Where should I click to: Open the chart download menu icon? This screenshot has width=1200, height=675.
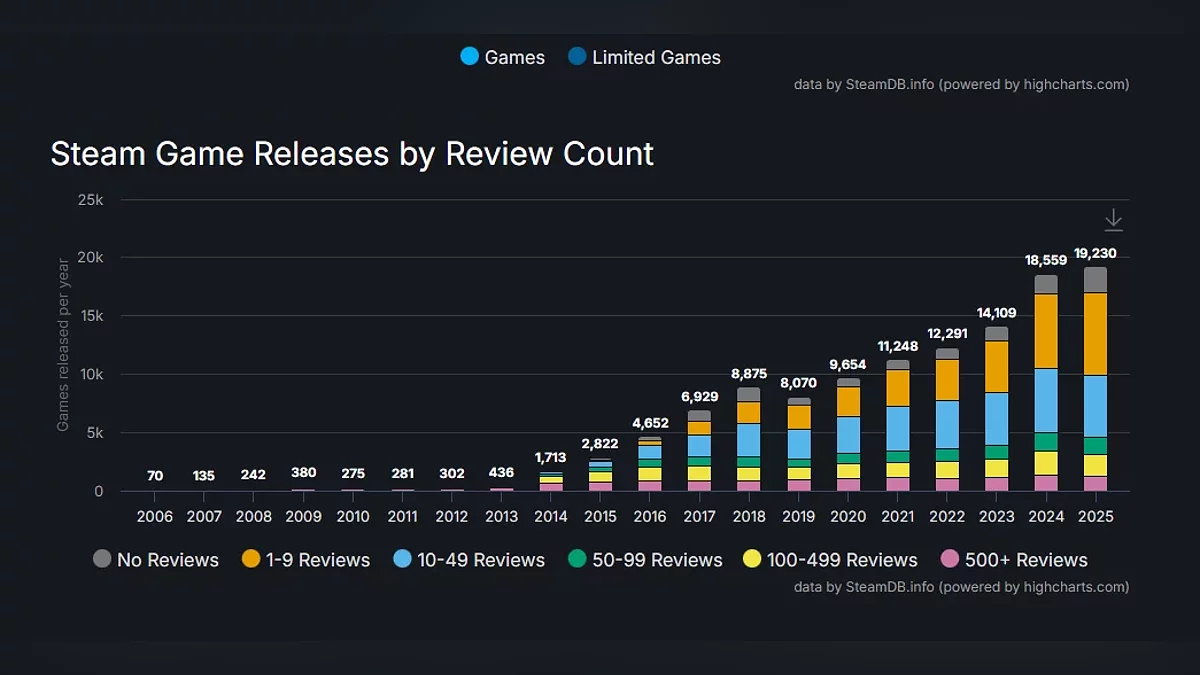point(1113,220)
